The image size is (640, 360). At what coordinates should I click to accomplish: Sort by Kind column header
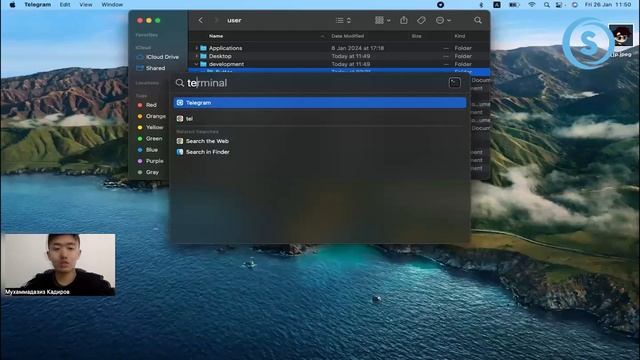pyautogui.click(x=460, y=36)
